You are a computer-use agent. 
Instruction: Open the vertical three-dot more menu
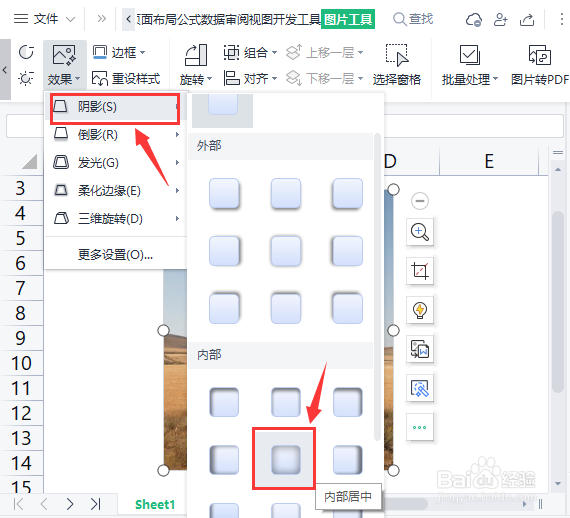(562, 19)
